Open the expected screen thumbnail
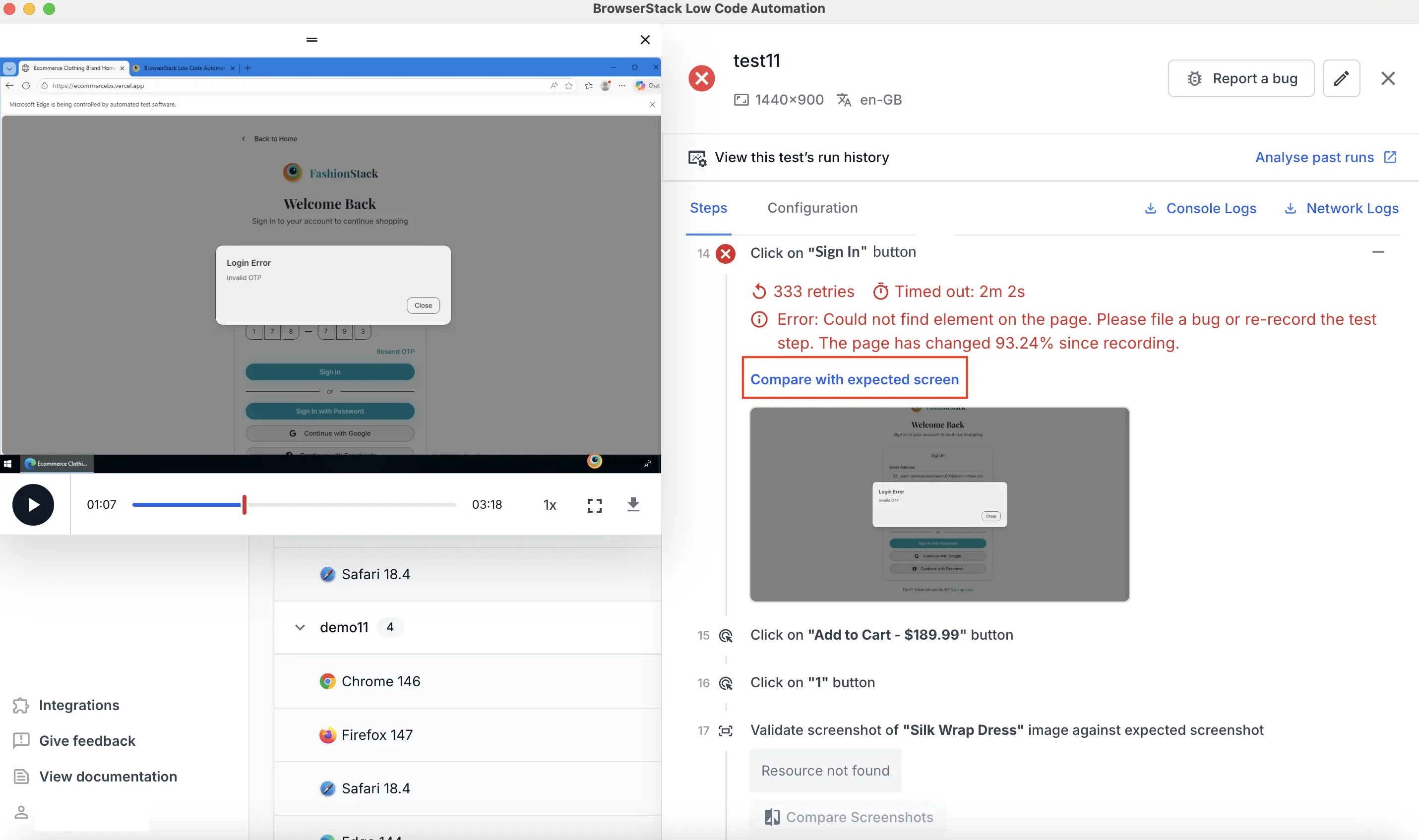This screenshot has width=1419, height=840. click(x=939, y=504)
